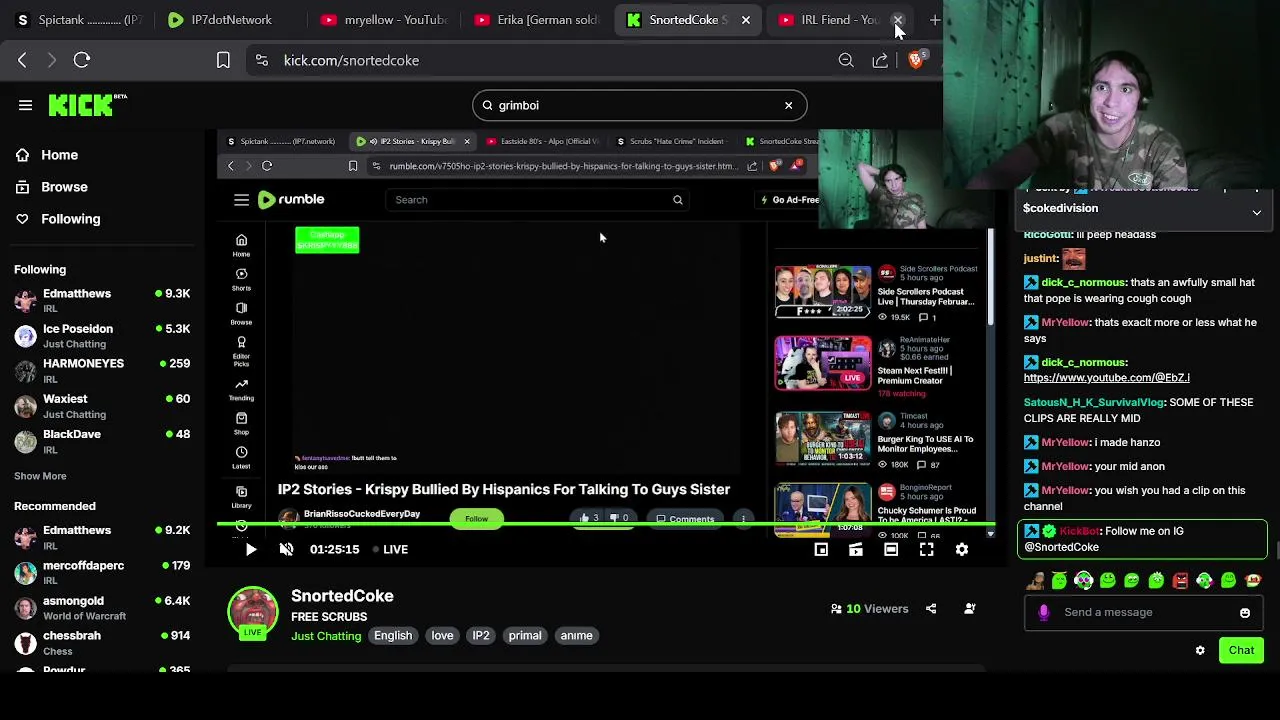Click the purple microphone icon in chat
This screenshot has height=720, width=1280.
pos(1043,612)
